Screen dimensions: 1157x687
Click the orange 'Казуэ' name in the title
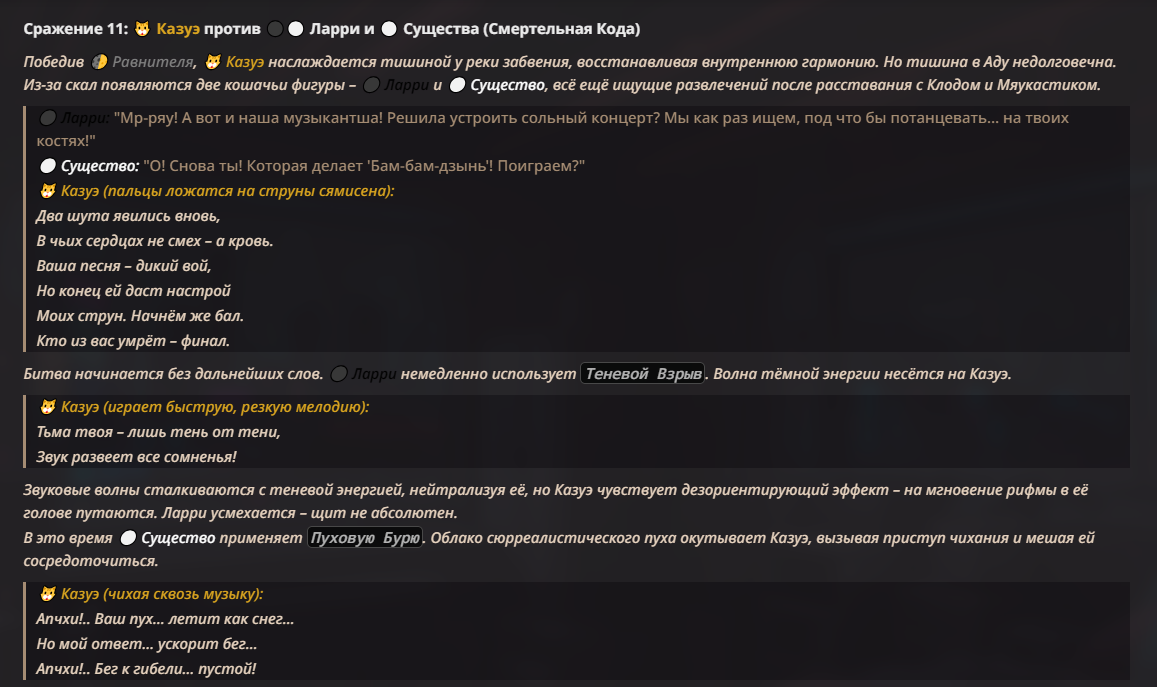point(178,29)
